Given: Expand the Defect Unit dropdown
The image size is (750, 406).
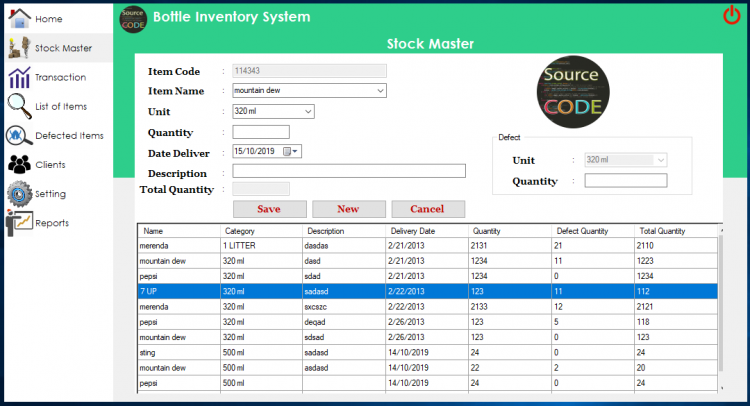Looking at the screenshot, I should pos(661,160).
